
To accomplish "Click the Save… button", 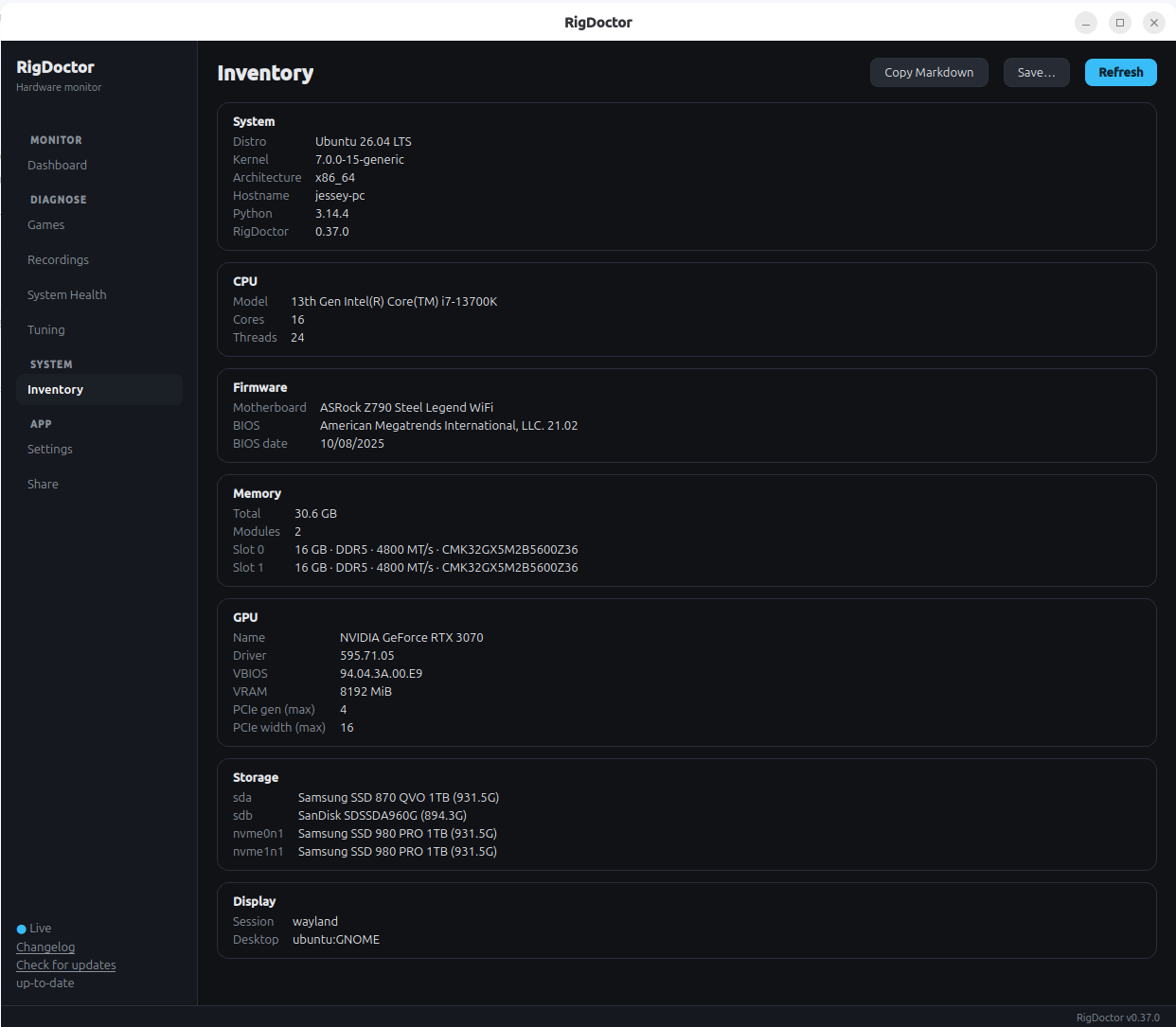I will 1036,72.
